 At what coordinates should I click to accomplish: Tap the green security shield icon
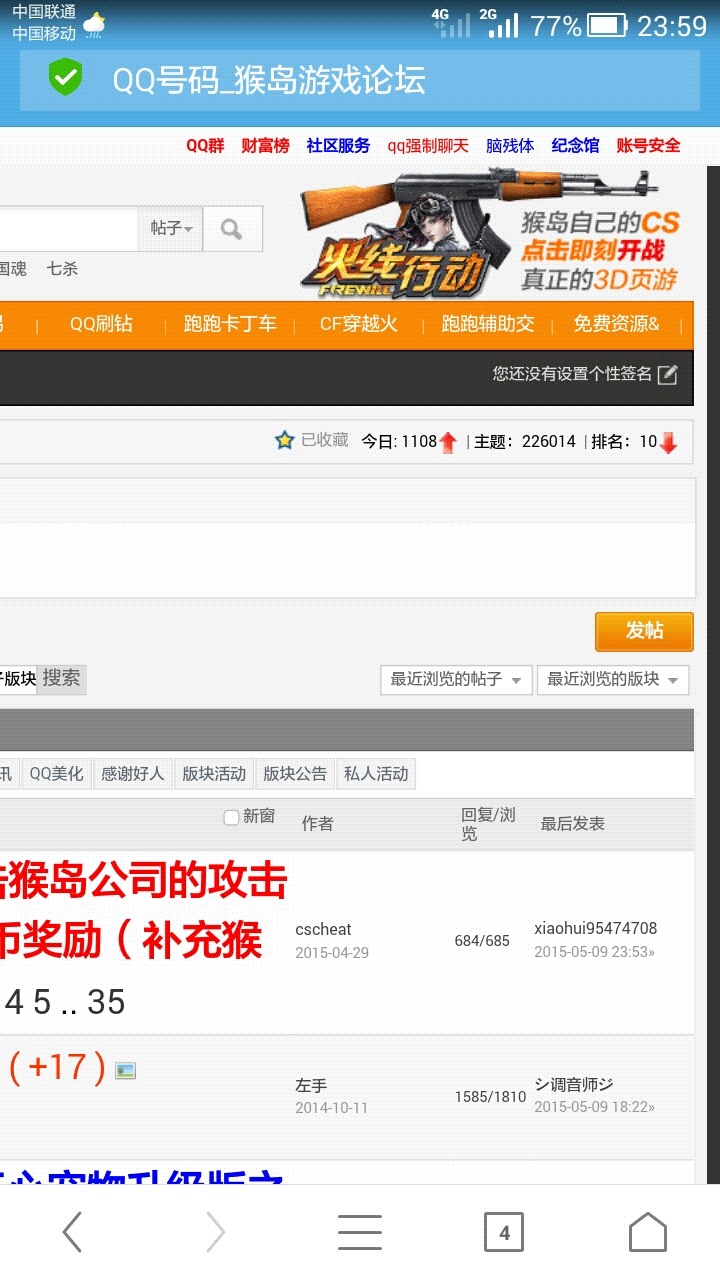(66, 79)
